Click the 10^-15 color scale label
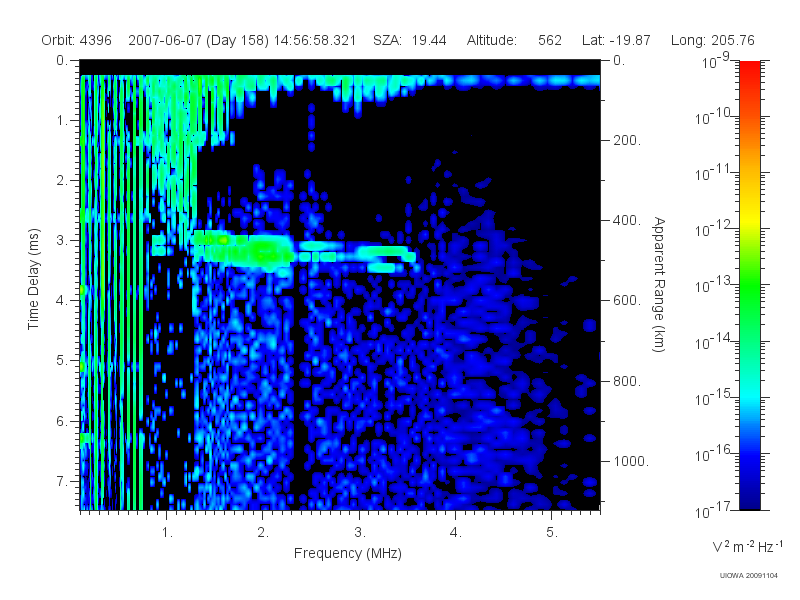 [715, 397]
